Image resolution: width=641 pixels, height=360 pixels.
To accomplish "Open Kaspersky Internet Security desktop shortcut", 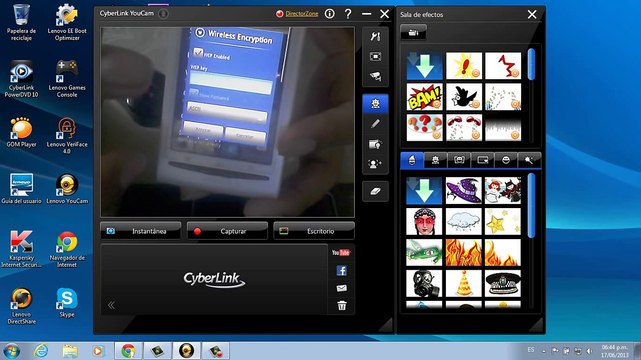I will click(x=21, y=249).
